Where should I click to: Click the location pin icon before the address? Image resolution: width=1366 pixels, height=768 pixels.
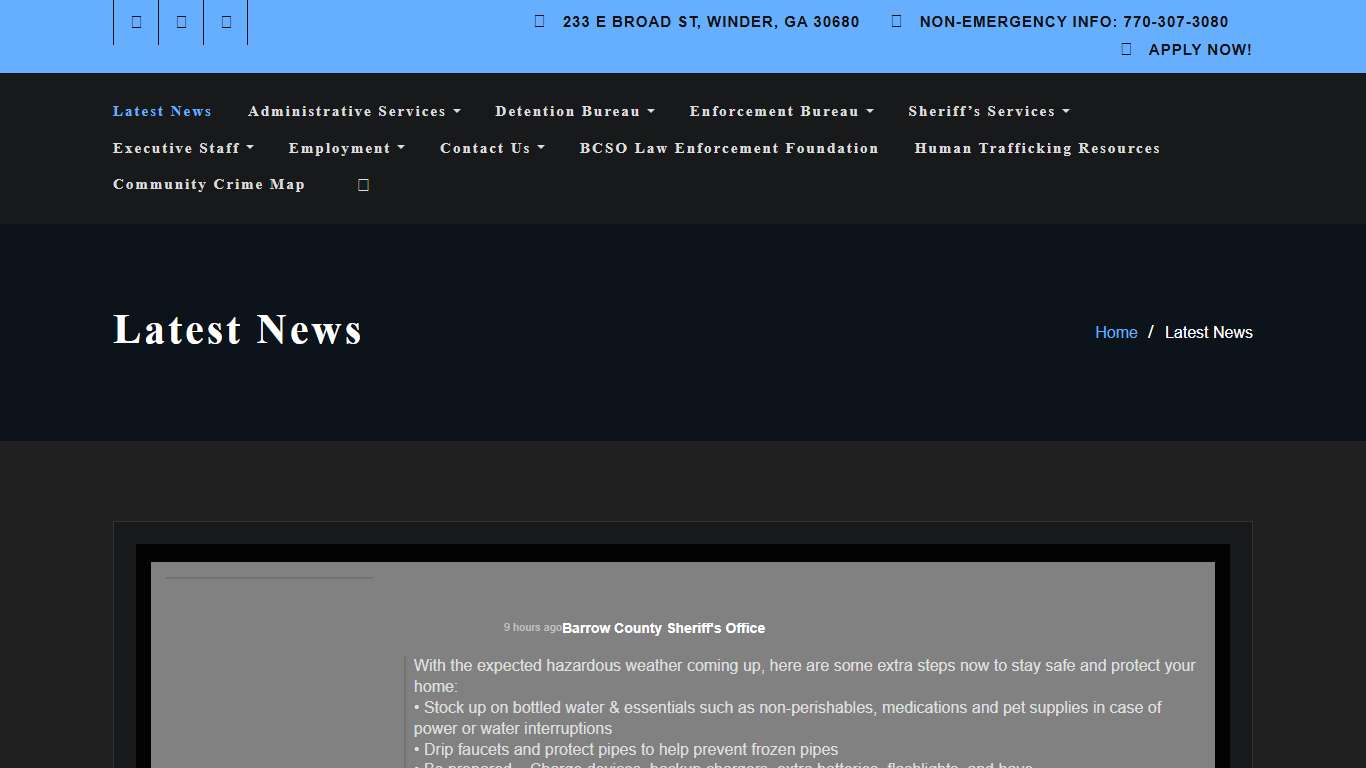pos(539,20)
